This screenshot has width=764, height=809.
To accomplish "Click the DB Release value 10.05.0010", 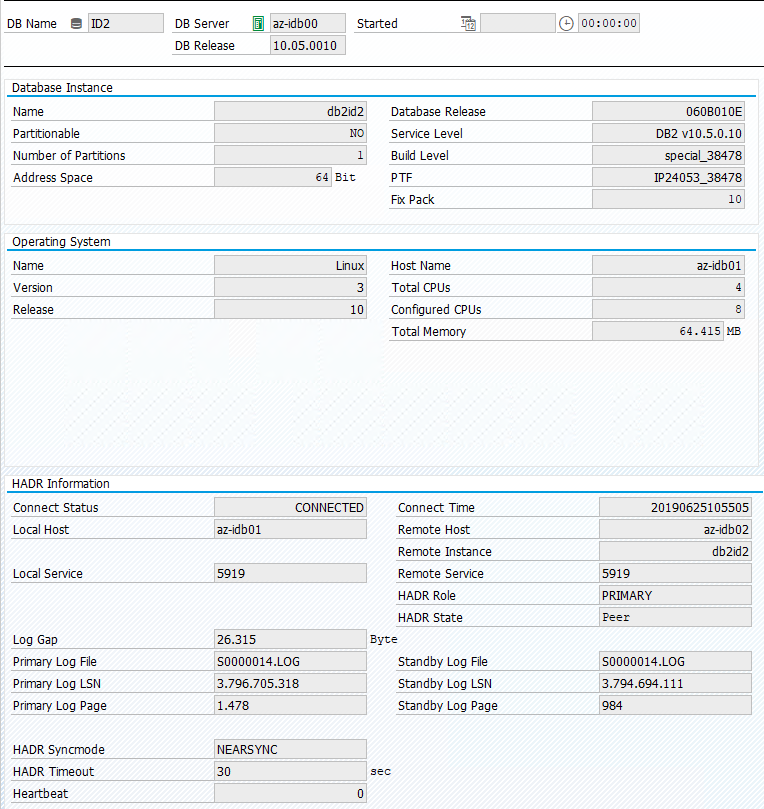I will tap(308, 46).
